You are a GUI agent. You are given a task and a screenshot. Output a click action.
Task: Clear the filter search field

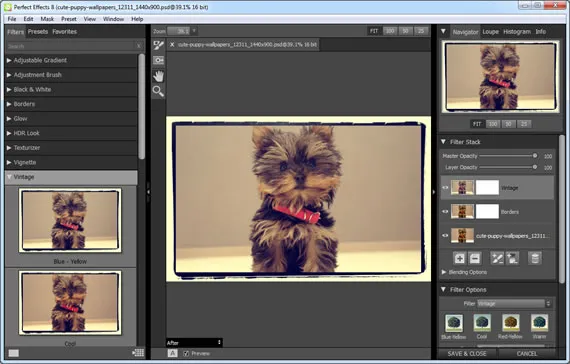pyautogui.click(x=139, y=46)
